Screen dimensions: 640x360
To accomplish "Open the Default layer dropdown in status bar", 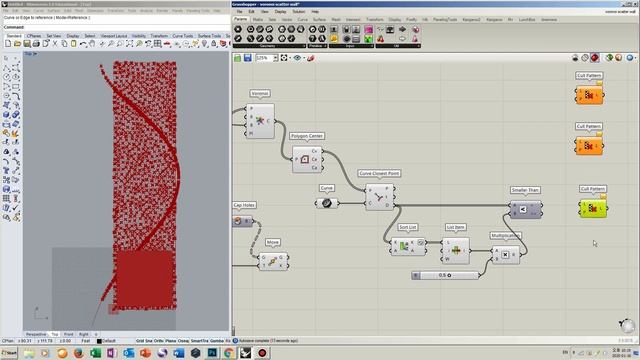I will point(107,341).
